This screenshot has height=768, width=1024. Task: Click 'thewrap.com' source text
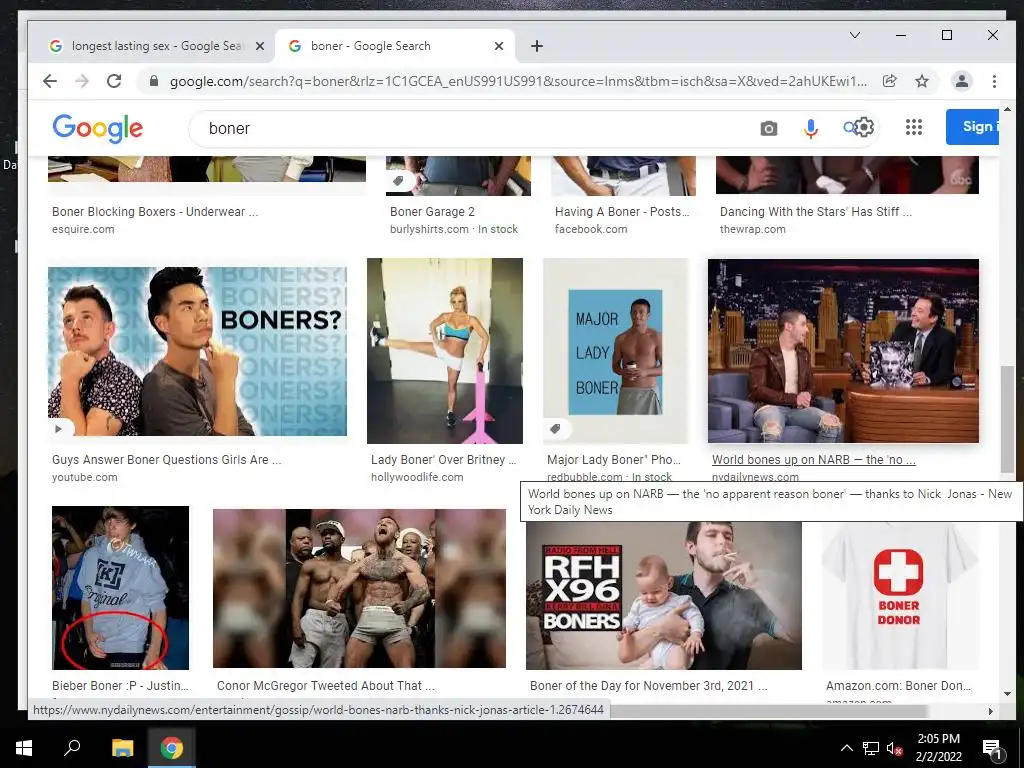(752, 229)
